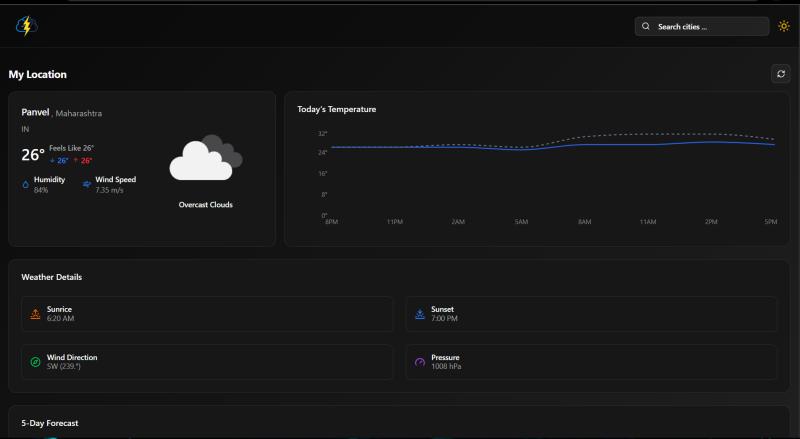800x439 pixels.
Task: Click the wind speed icon
Action: coord(87,184)
